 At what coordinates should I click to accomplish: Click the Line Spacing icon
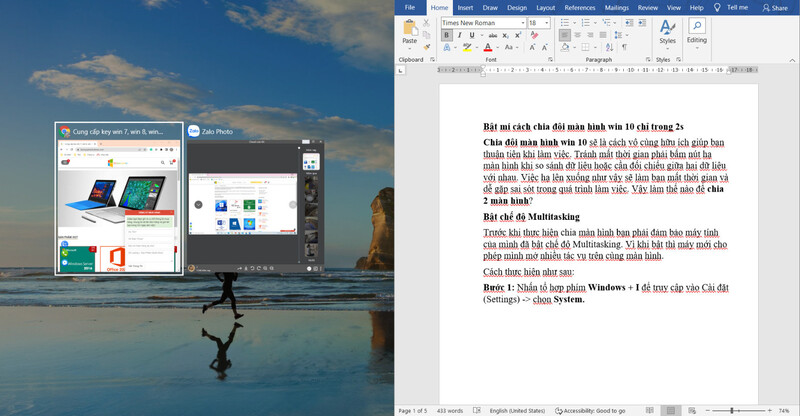click(x=618, y=35)
